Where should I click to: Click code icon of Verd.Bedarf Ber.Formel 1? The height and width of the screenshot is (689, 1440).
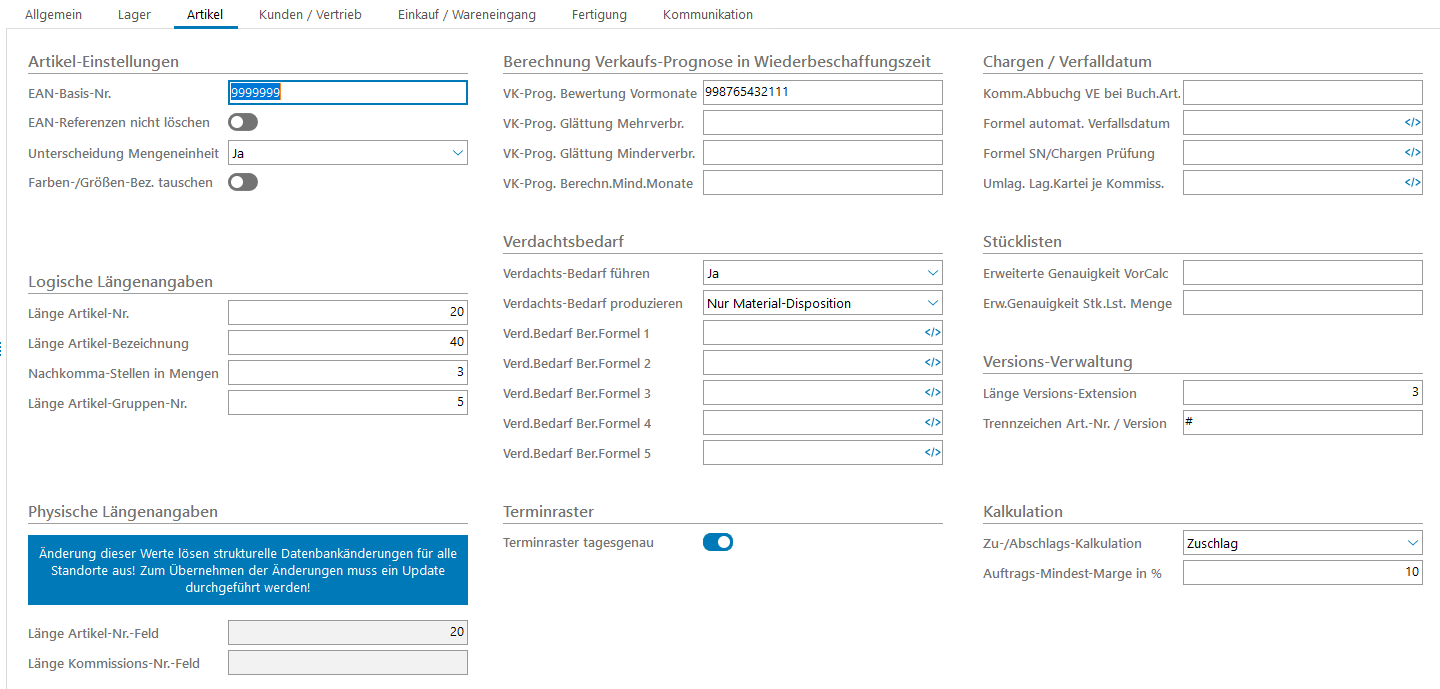coord(931,333)
